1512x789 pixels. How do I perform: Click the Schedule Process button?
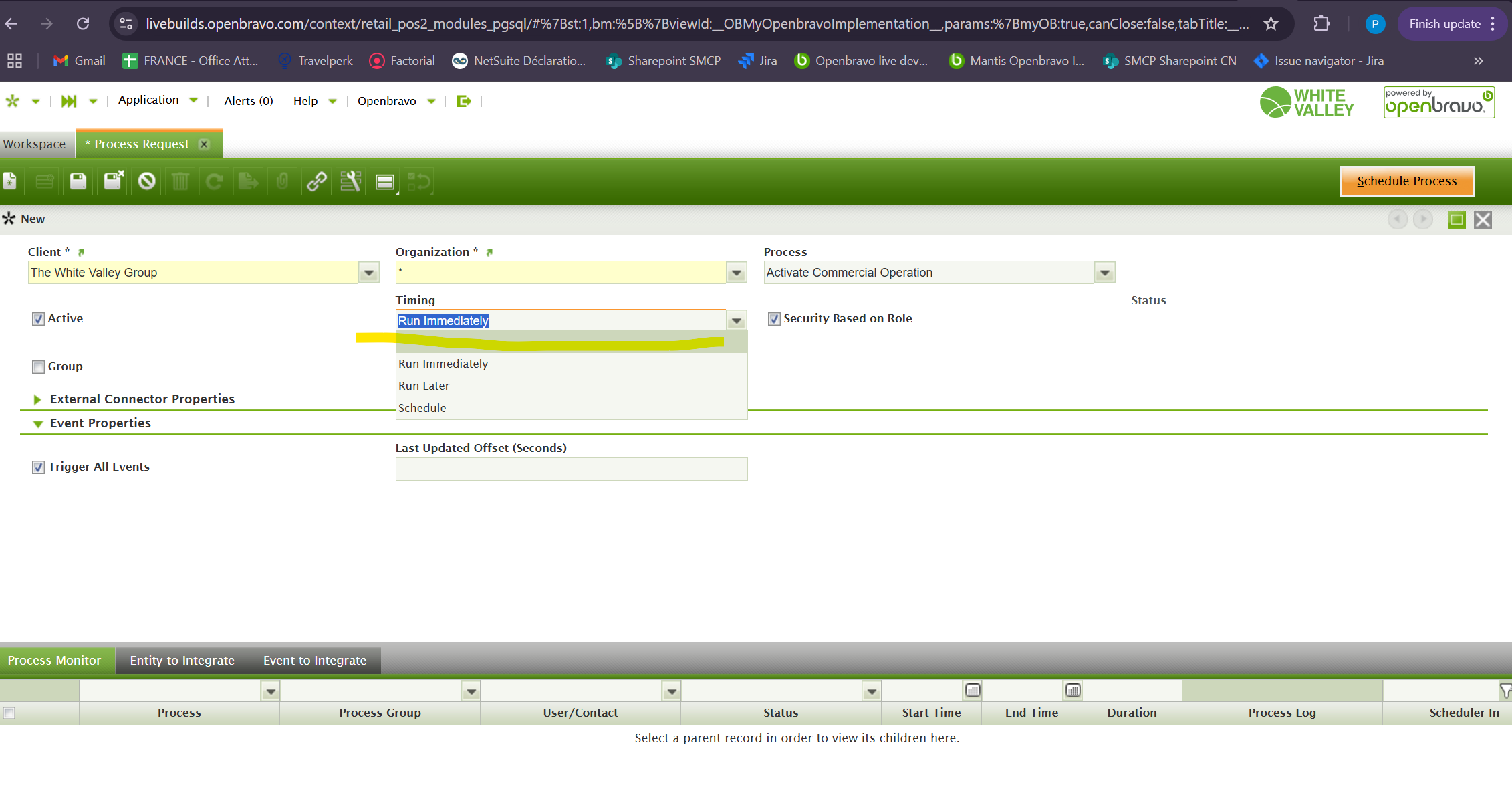(1406, 181)
